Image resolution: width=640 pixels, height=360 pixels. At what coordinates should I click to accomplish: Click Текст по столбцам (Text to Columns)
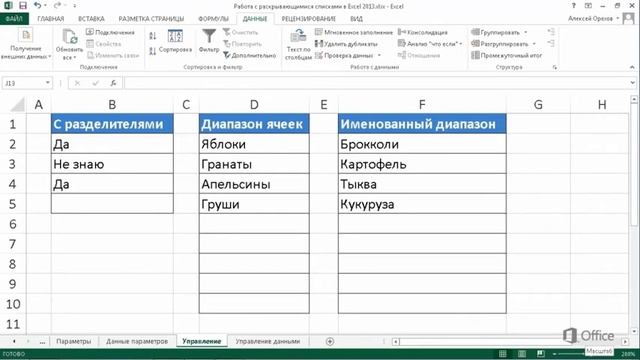(x=298, y=45)
